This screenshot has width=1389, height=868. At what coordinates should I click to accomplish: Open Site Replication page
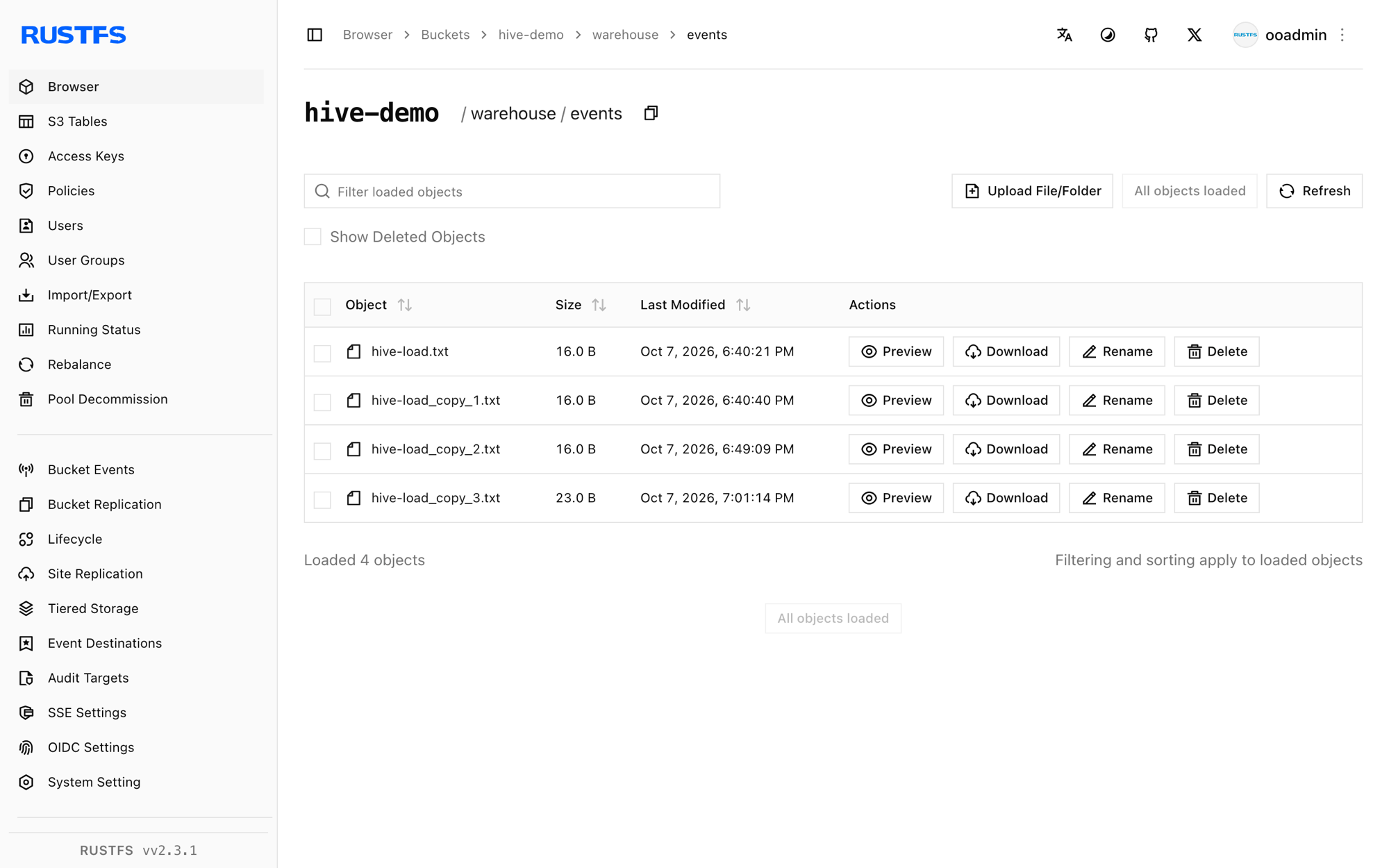[136, 574]
